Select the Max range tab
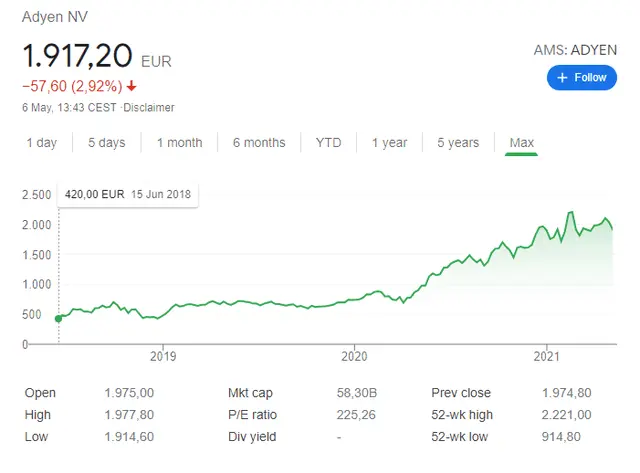This screenshot has height=473, width=640. point(522,142)
